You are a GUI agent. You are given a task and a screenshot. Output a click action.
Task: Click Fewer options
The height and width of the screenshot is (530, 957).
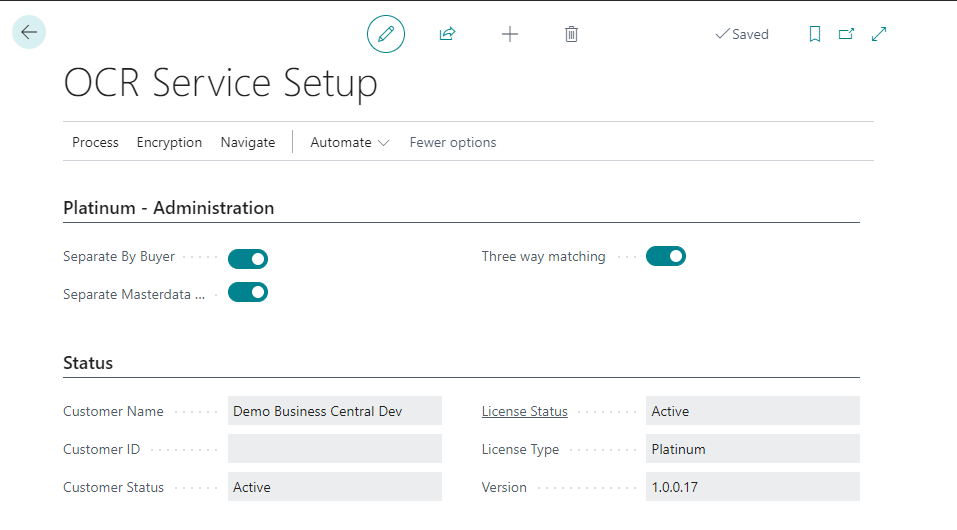(x=452, y=142)
